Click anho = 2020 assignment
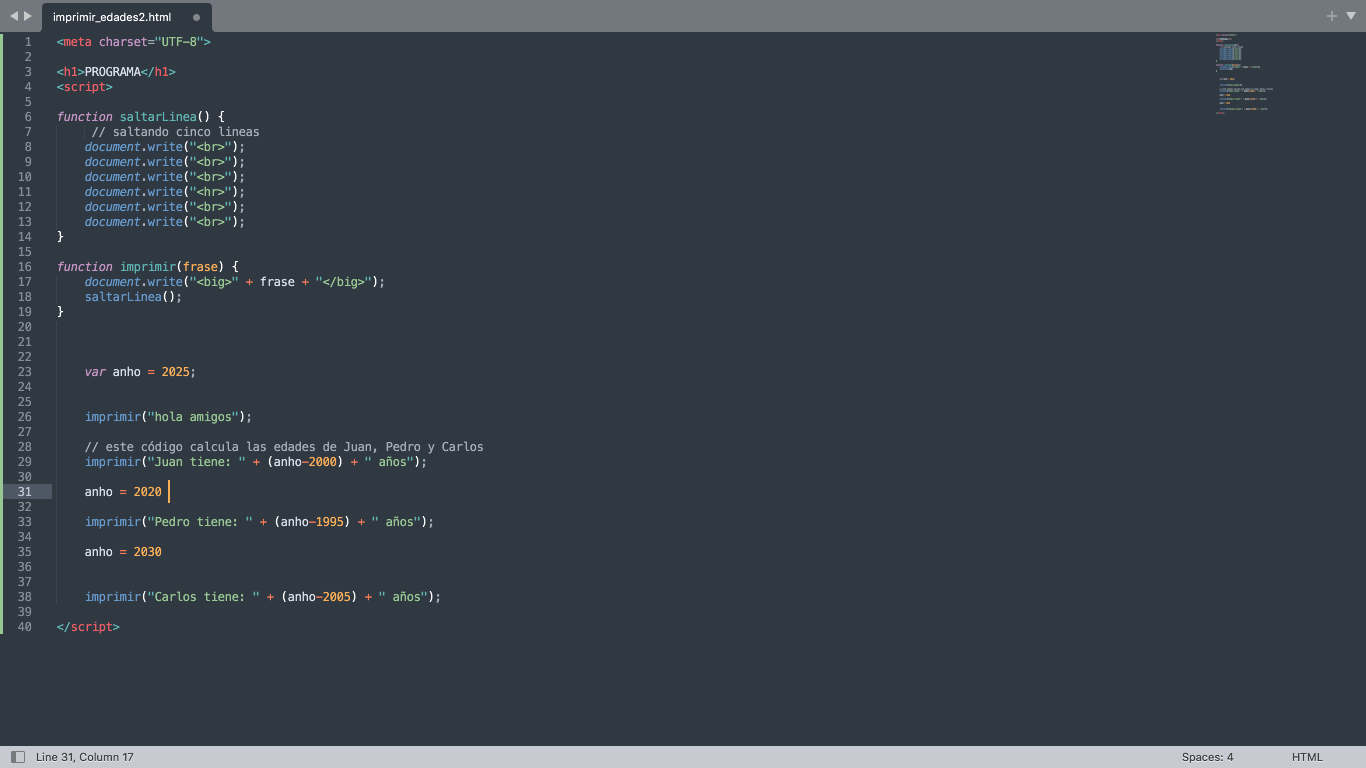The image size is (1366, 768). coord(123,492)
